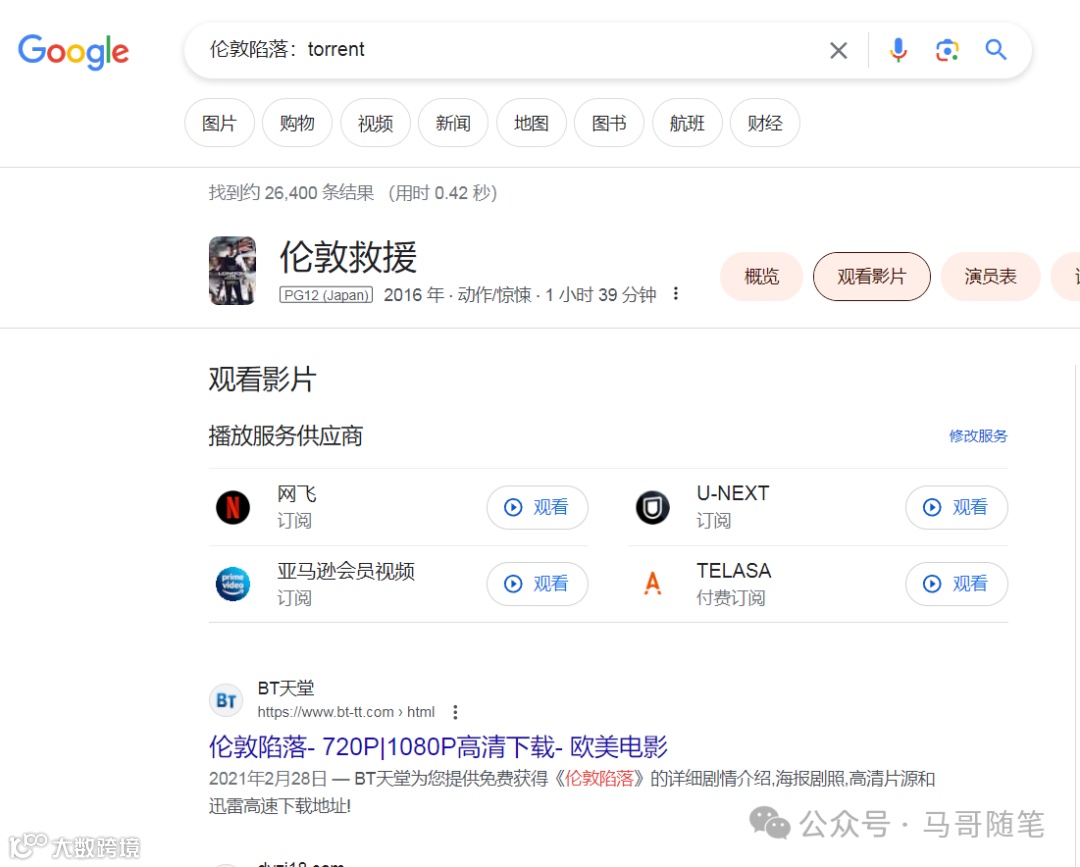Click the https://www.bt-tt.com URL text
Image resolution: width=1080 pixels, height=867 pixels.
[346, 712]
